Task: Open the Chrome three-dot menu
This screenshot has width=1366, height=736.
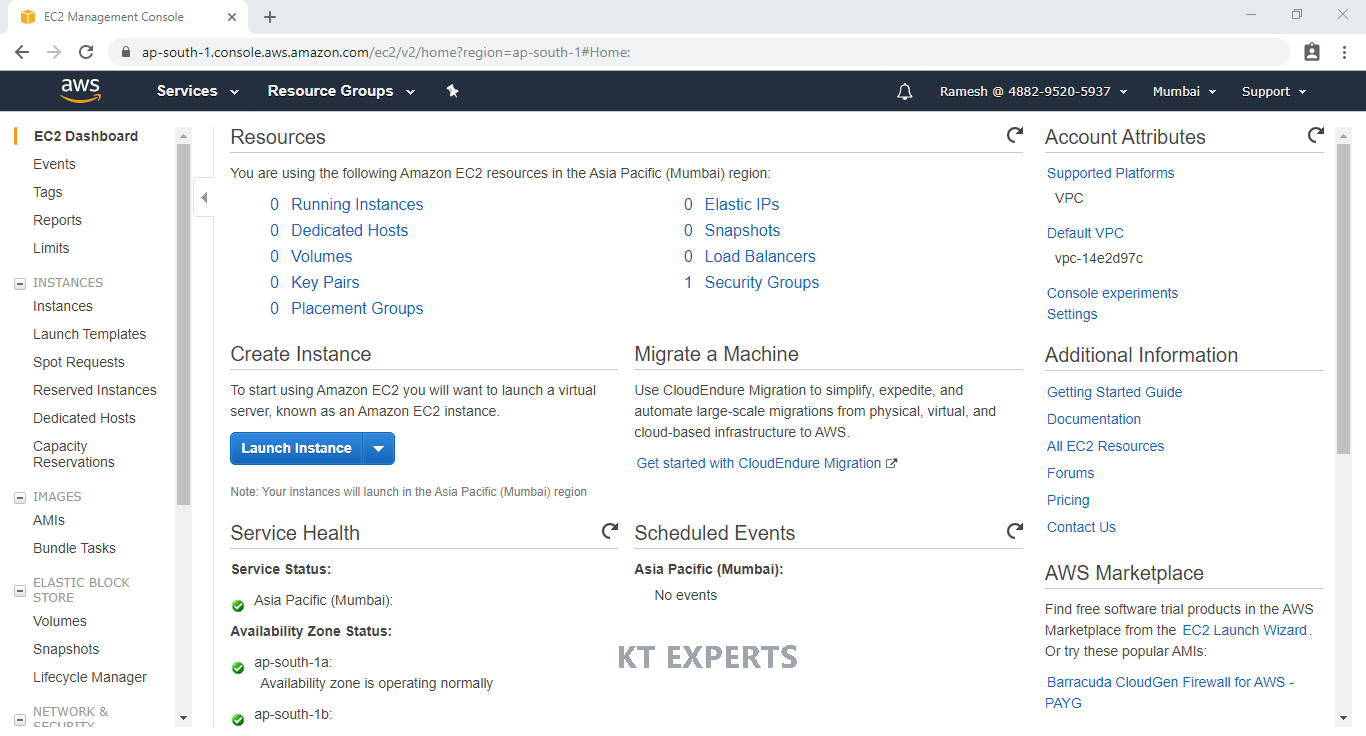Action: click(1344, 52)
